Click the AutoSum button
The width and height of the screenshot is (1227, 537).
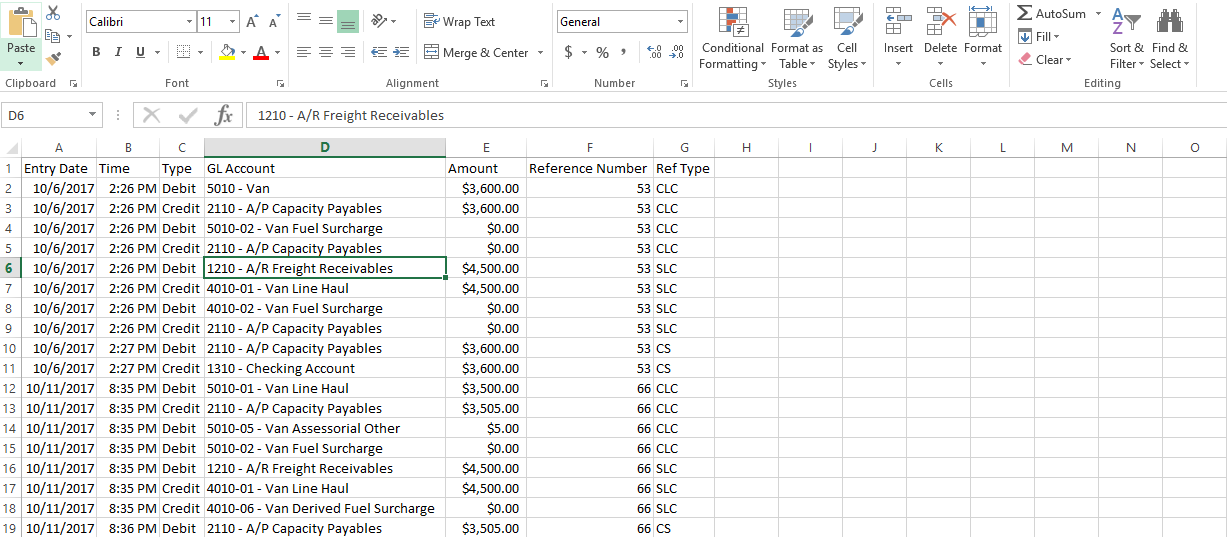(1052, 14)
